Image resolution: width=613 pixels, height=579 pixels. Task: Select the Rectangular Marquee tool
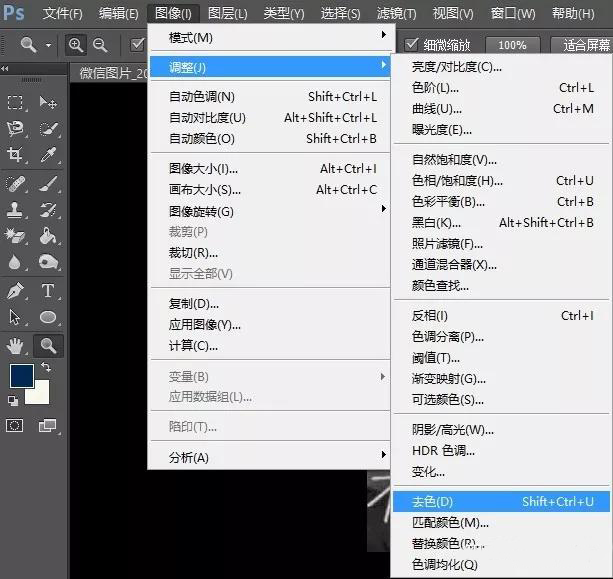coord(16,102)
